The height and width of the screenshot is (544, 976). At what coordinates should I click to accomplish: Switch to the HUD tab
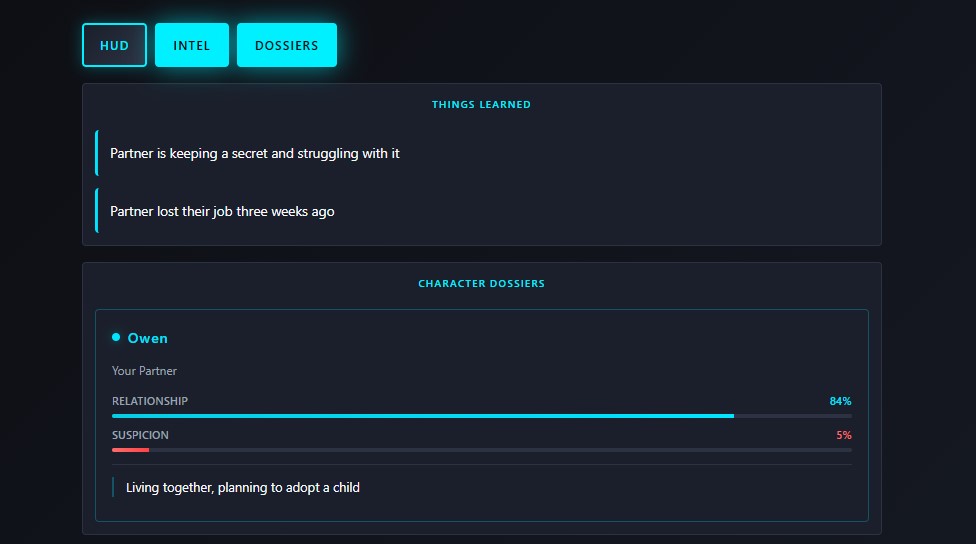click(114, 45)
